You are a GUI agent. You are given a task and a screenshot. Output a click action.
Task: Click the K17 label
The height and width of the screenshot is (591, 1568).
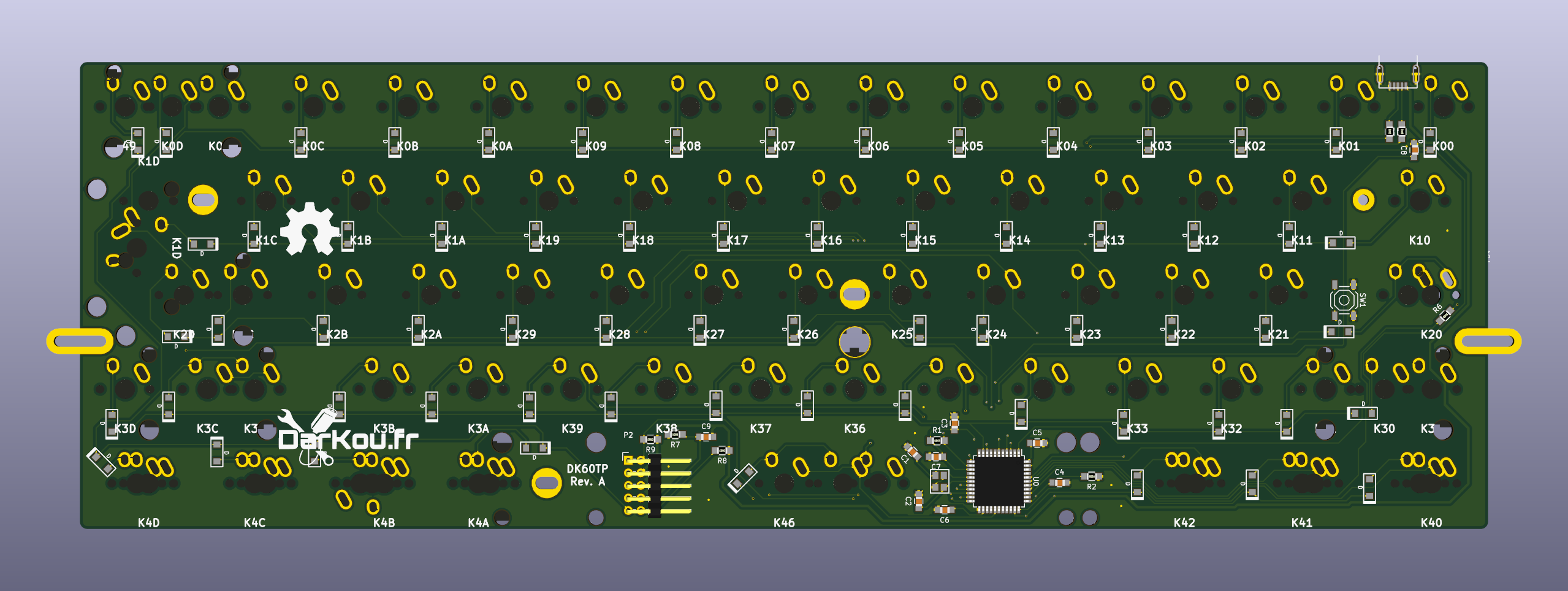click(737, 240)
